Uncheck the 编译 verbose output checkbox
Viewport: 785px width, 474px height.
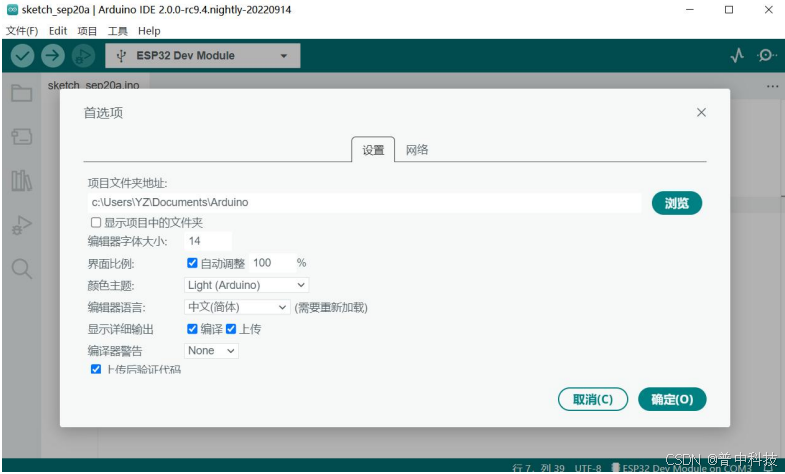(192, 329)
